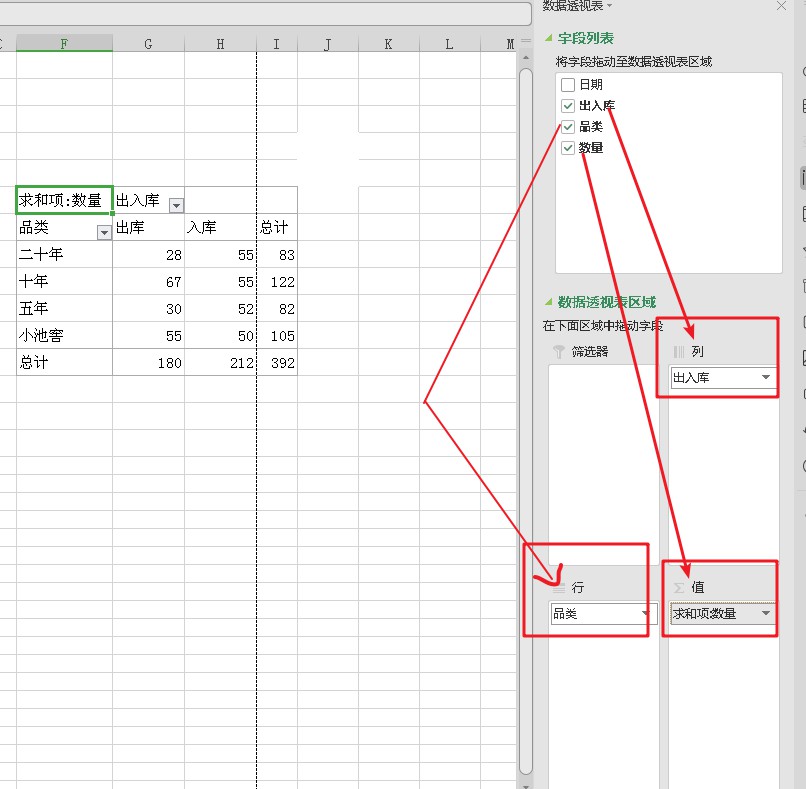Screen dimensions: 806x789
Task: Uncheck the 品类 field checkbox
Action: tap(567, 127)
